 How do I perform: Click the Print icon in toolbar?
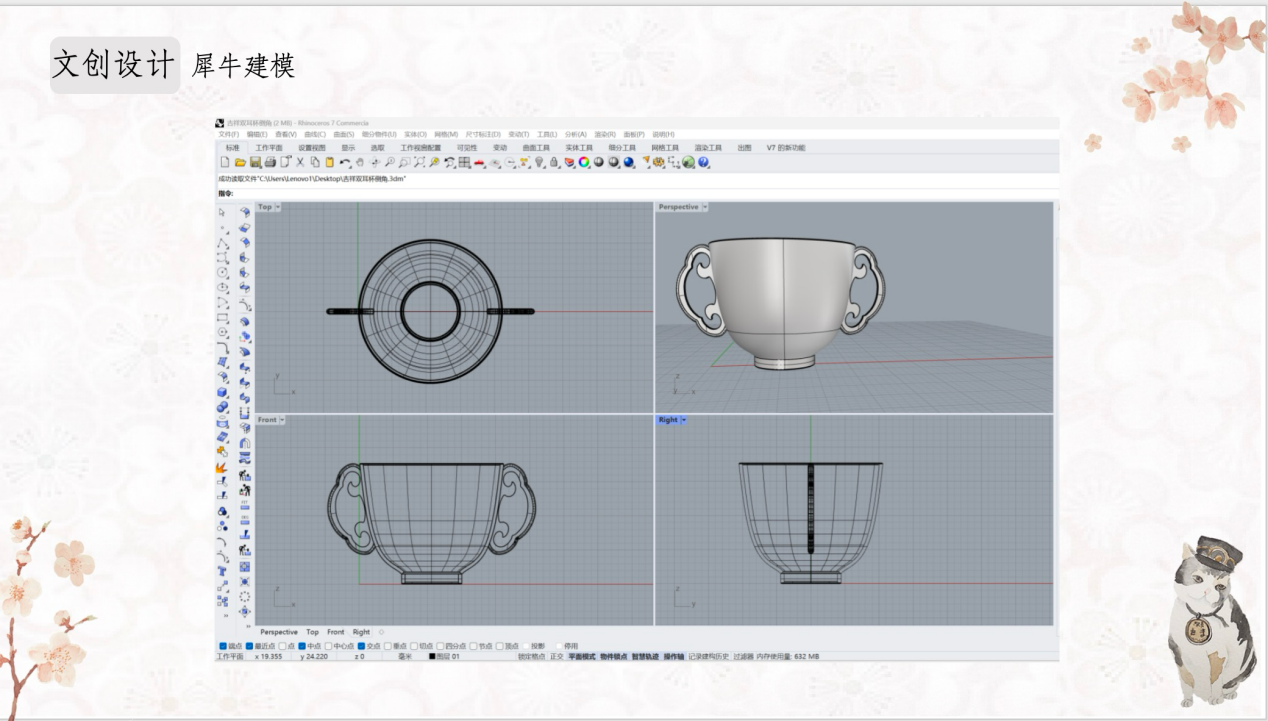coord(270,162)
